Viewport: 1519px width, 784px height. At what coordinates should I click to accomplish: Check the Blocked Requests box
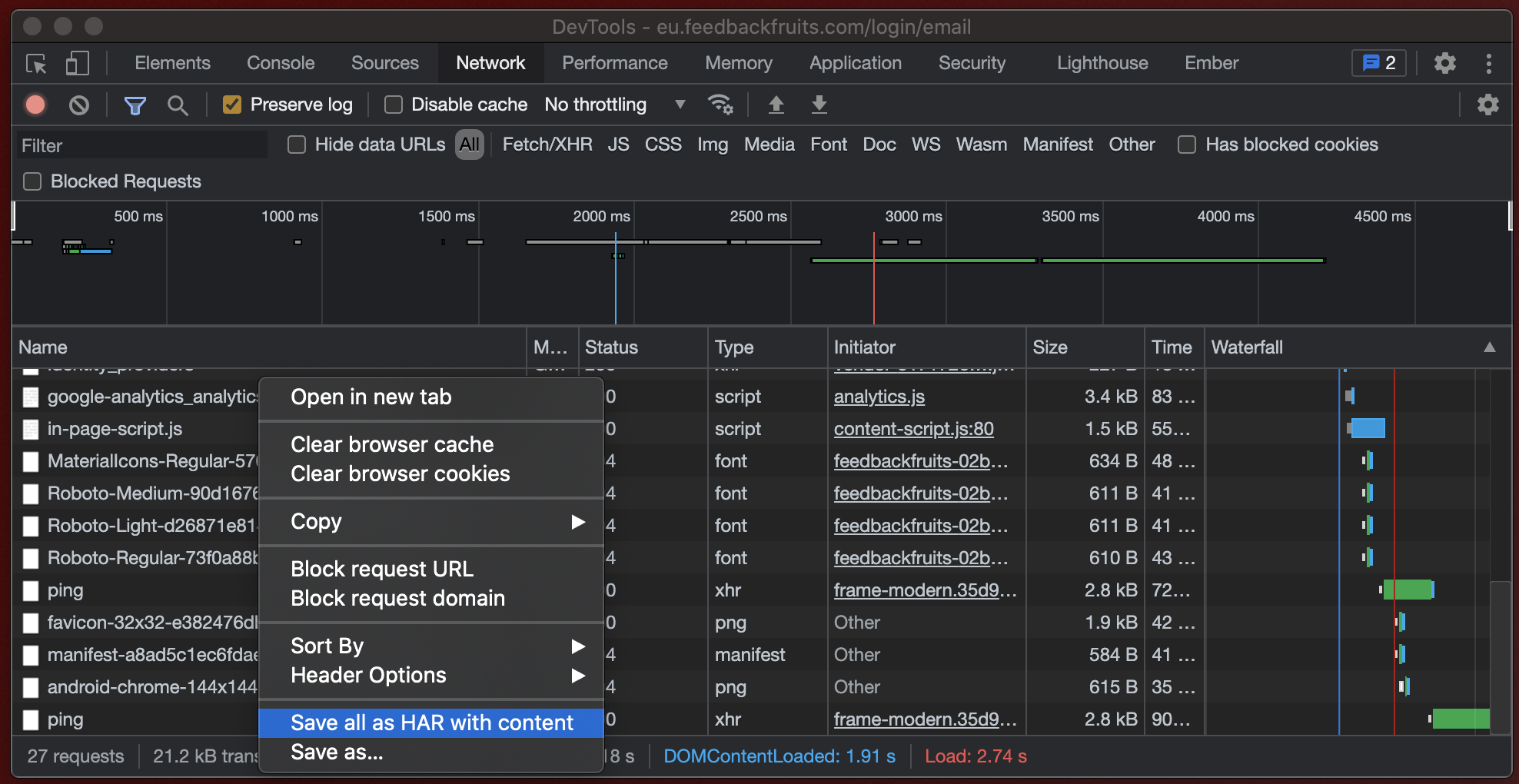tap(32, 181)
